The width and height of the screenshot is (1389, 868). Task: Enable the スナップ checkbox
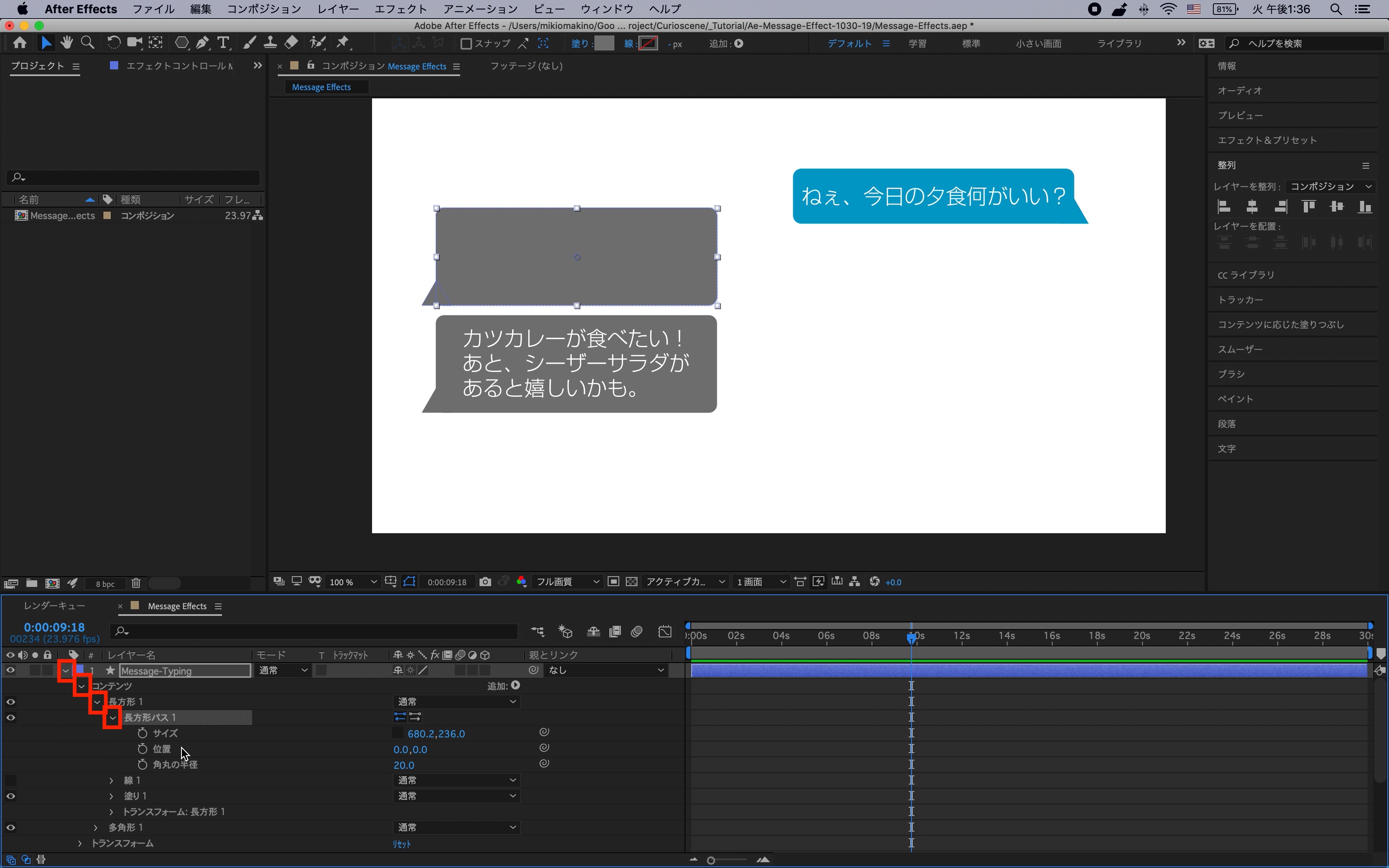467,44
